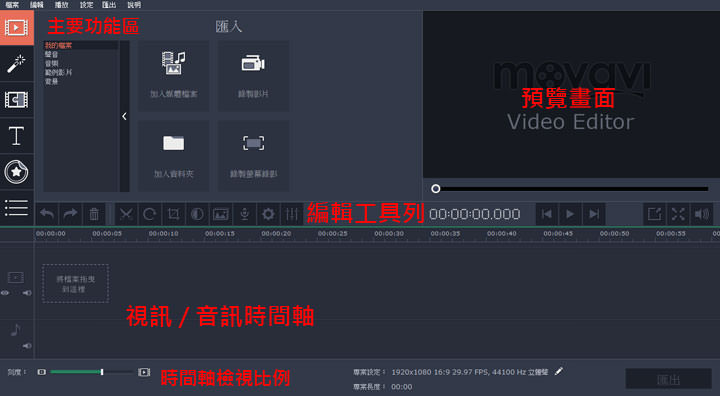
Task: Open the Transitions film strip tab
Action: [x=17, y=100]
